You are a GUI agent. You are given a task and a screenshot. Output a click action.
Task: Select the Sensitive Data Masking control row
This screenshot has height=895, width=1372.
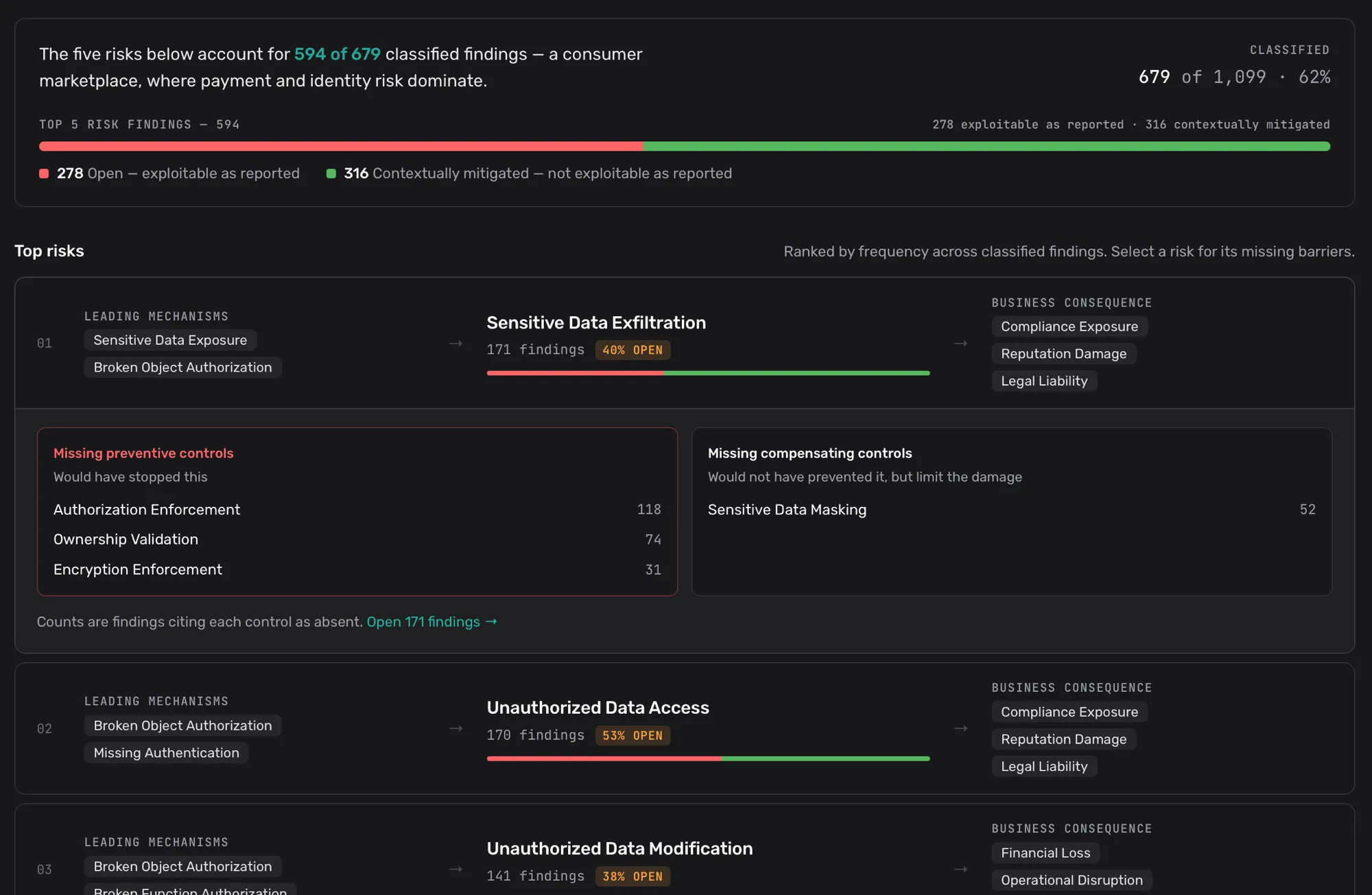tap(1011, 510)
